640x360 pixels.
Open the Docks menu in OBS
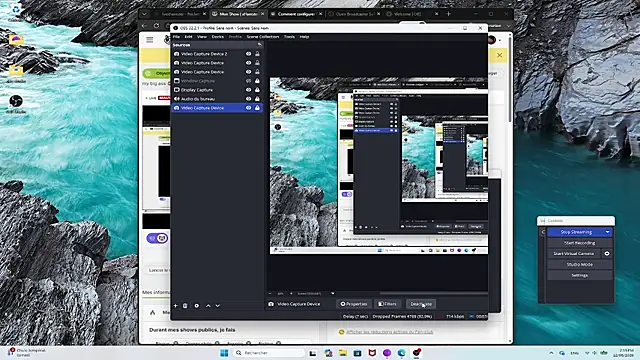pyautogui.click(x=218, y=37)
